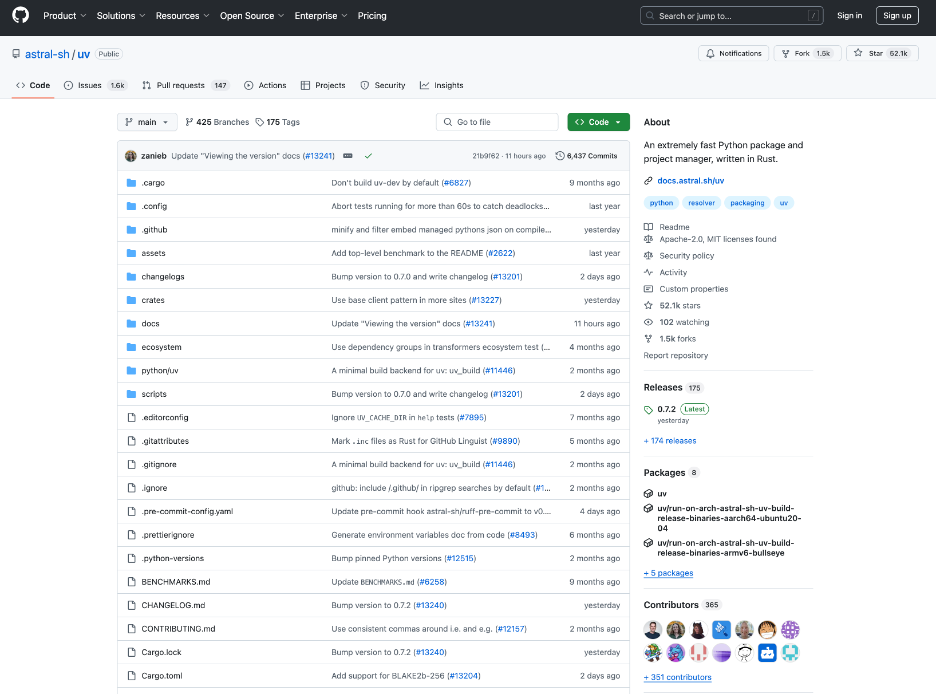Switch to the Insights tab

click(441, 85)
